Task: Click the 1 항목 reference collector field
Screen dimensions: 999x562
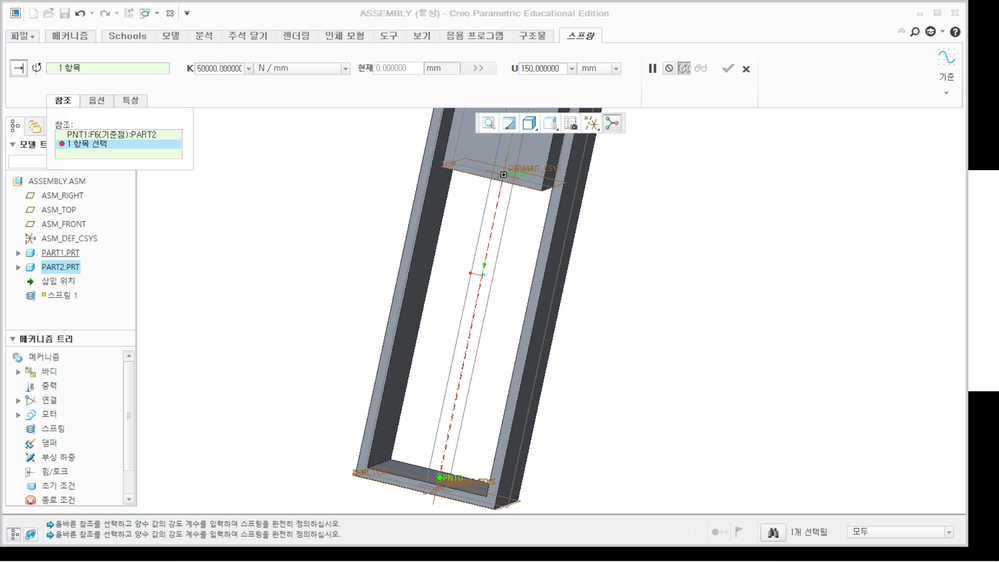Action: pos(108,68)
